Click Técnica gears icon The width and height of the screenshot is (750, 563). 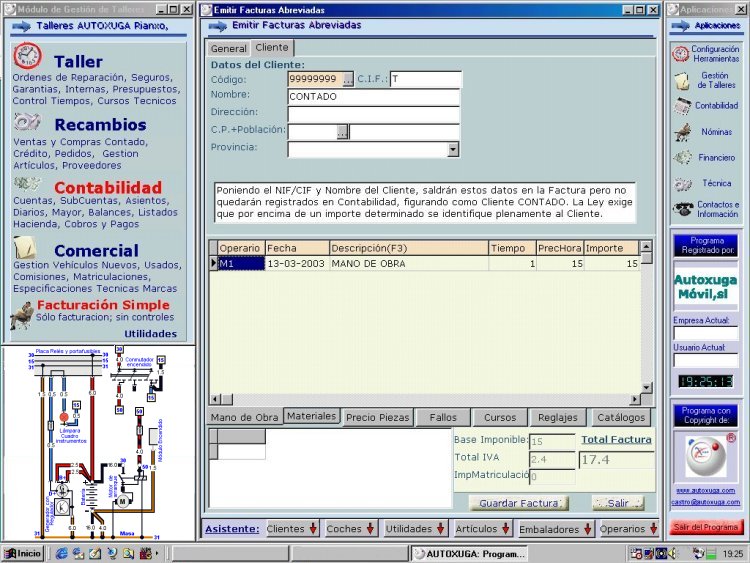683,184
